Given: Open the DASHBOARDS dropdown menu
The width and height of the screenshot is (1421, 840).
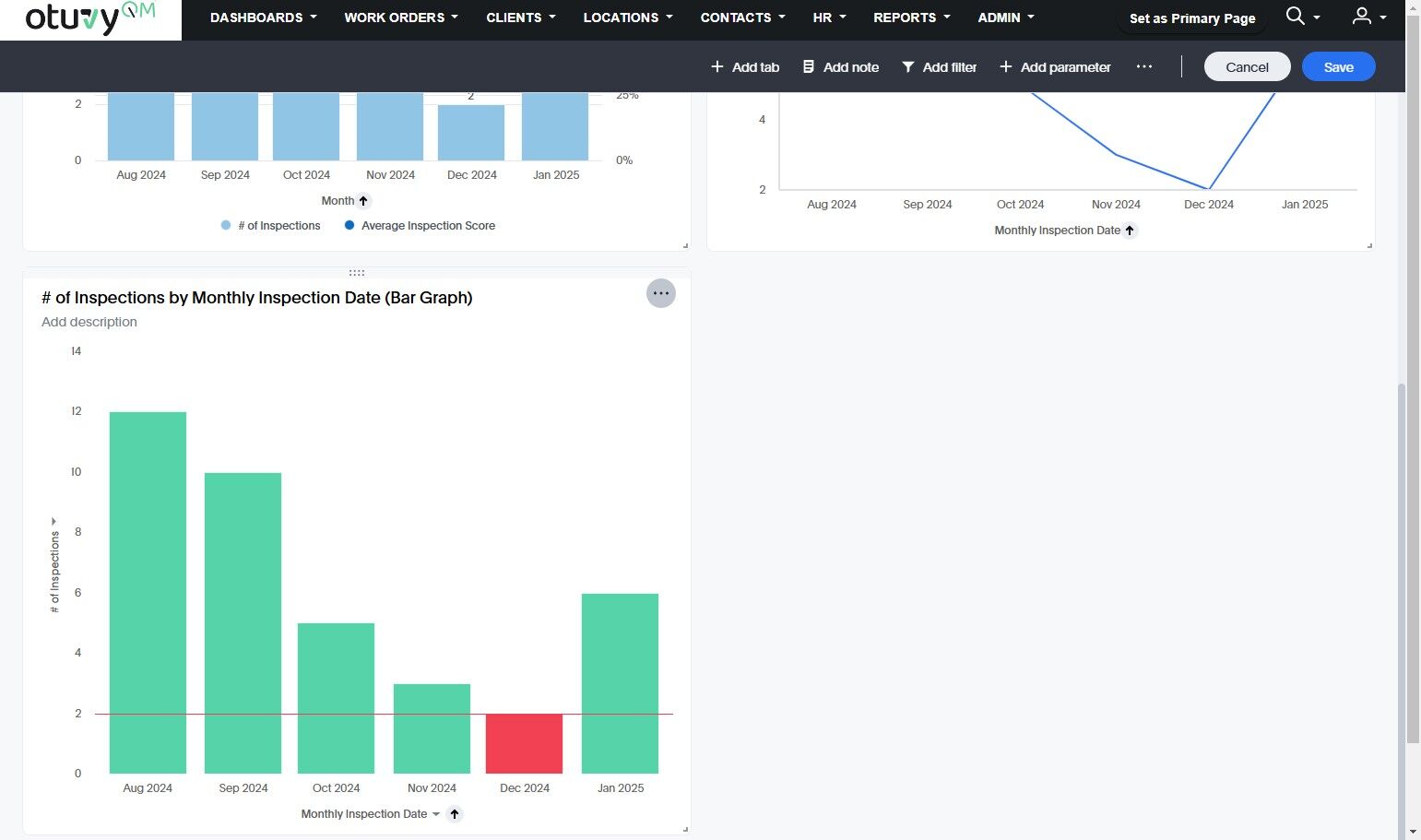Looking at the screenshot, I should click(x=264, y=18).
